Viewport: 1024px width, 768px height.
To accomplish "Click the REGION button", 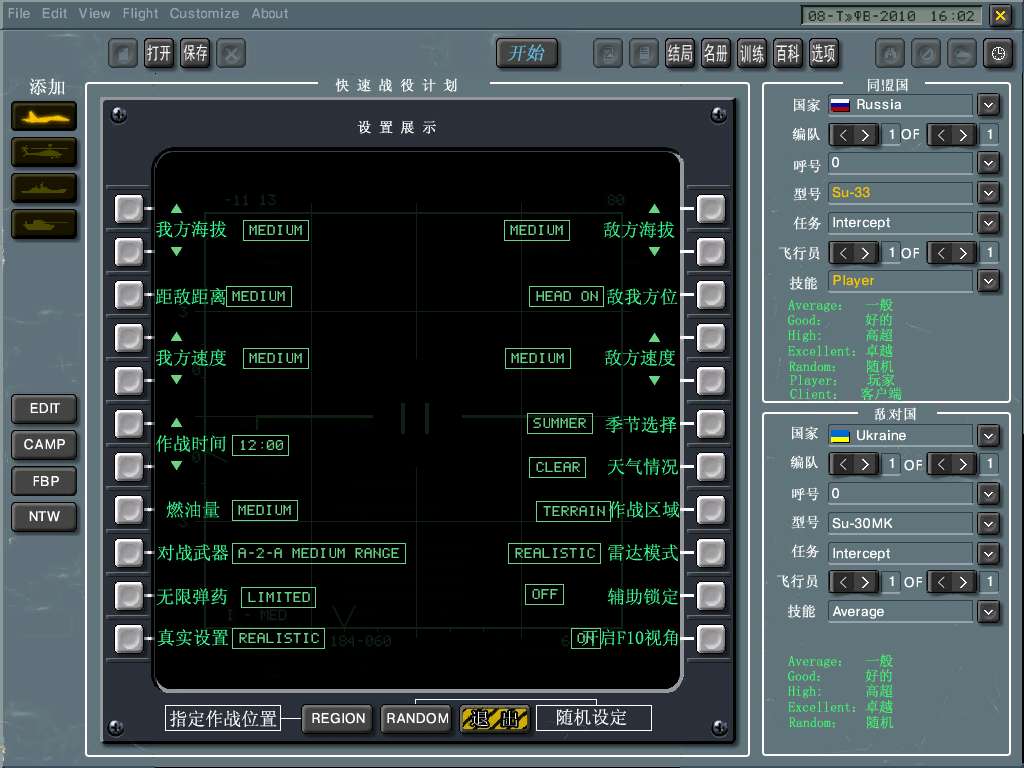I will (x=338, y=718).
